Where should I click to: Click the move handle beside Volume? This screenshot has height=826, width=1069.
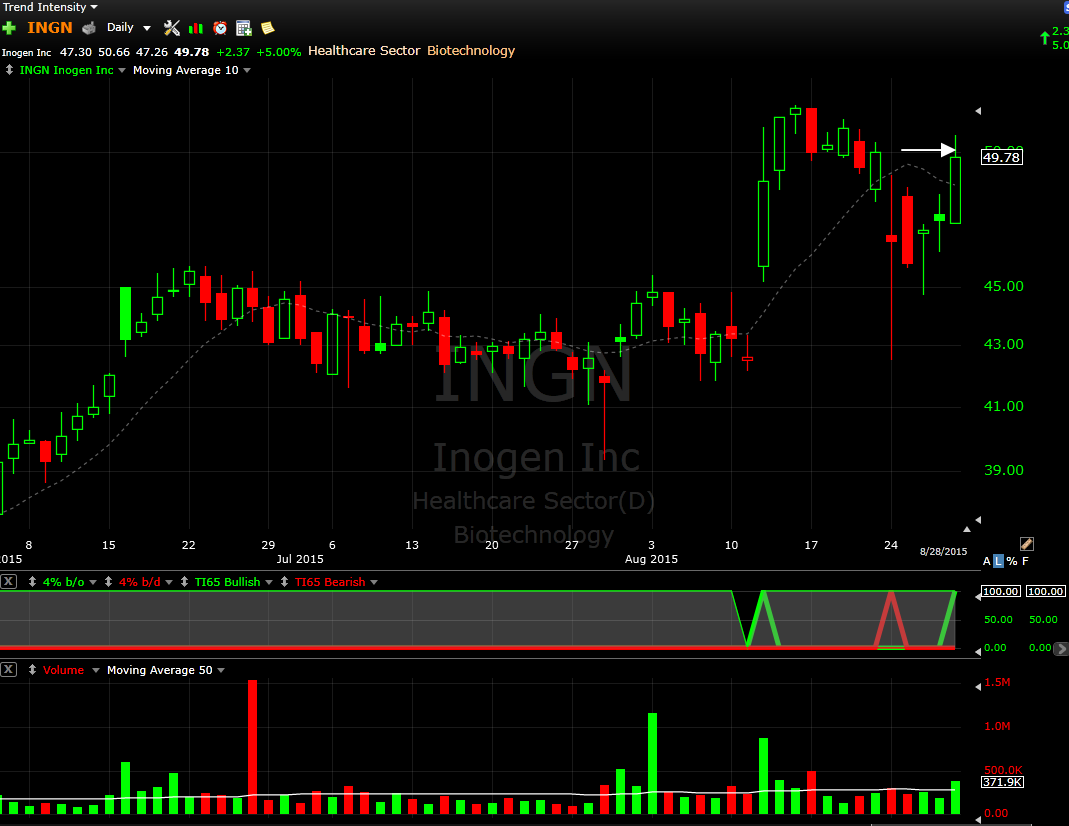(x=32, y=669)
